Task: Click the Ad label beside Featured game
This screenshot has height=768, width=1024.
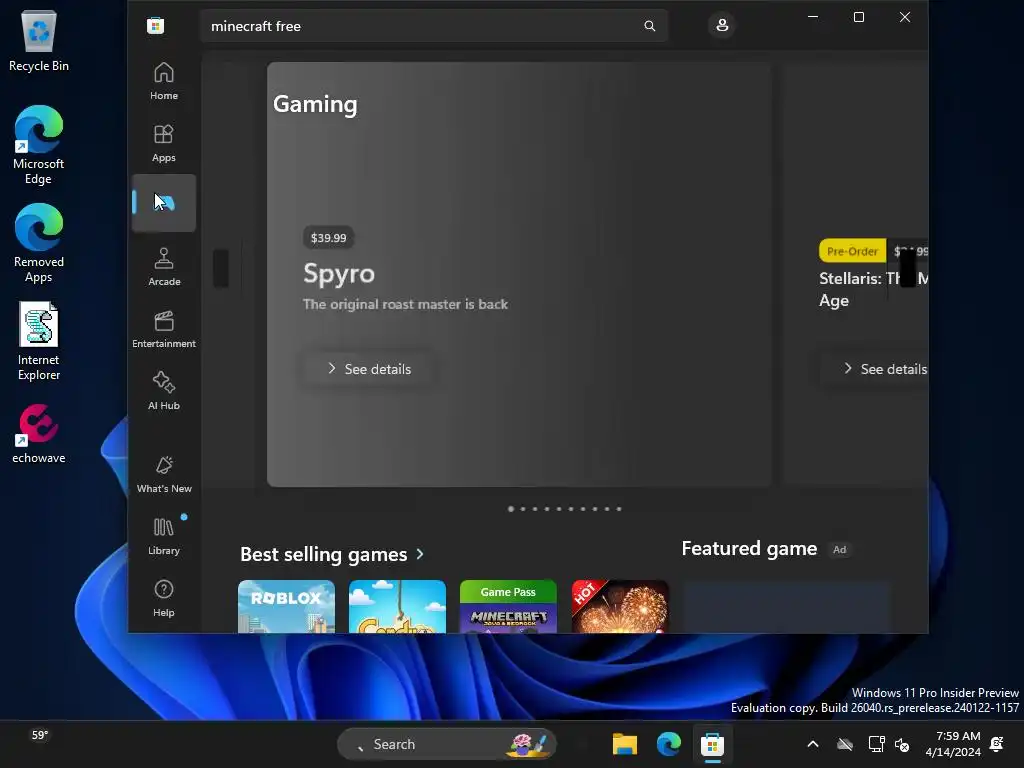Action: (839, 550)
